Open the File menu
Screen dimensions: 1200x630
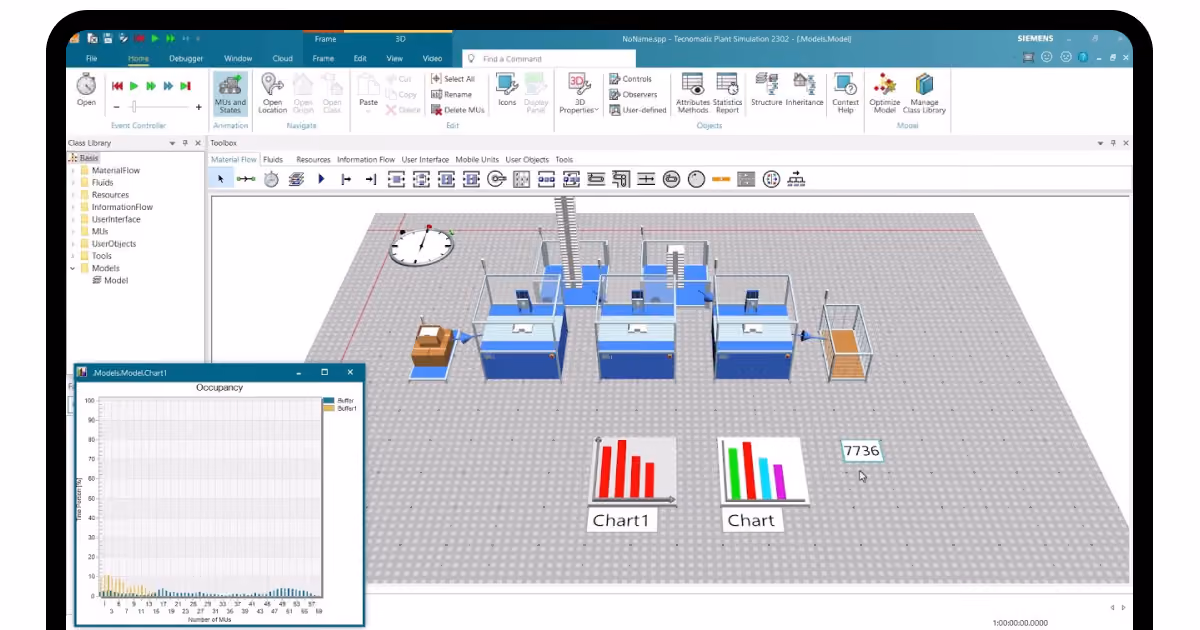coord(91,58)
